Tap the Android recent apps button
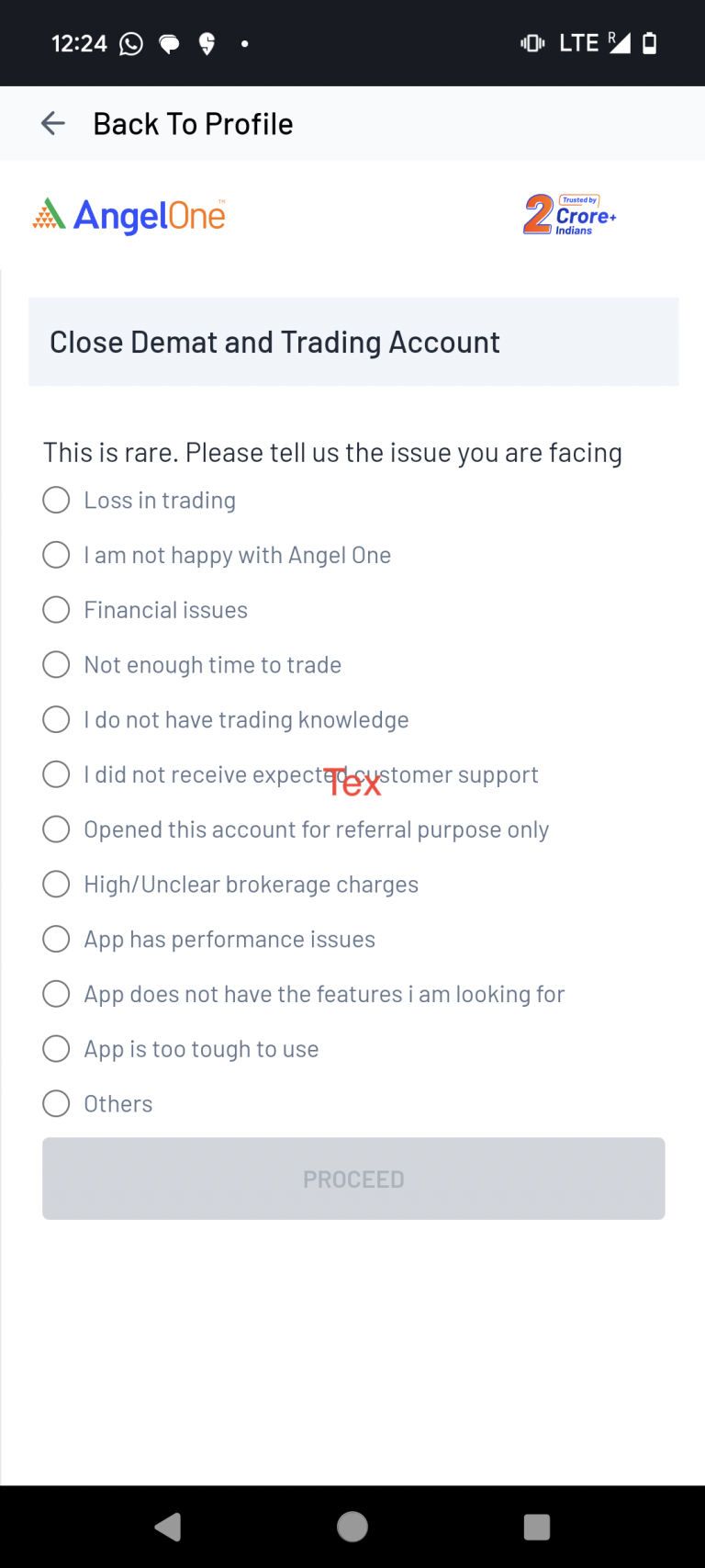The image size is (705, 1568). 536,1527
